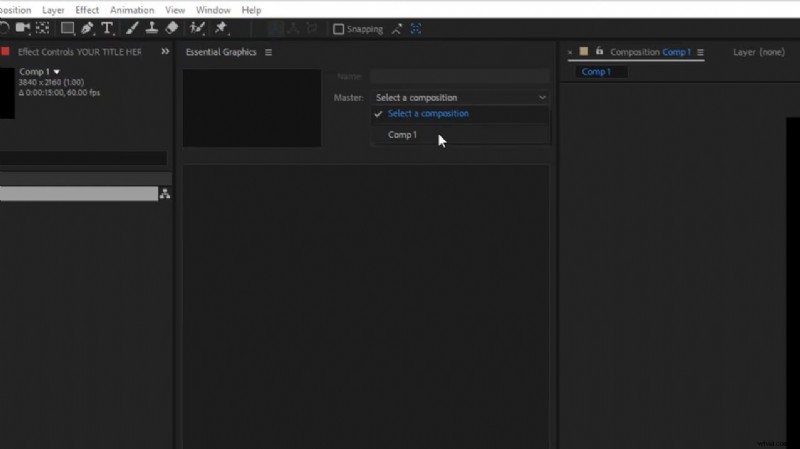Toggle snap to collapsed compositions icon

[416, 29]
